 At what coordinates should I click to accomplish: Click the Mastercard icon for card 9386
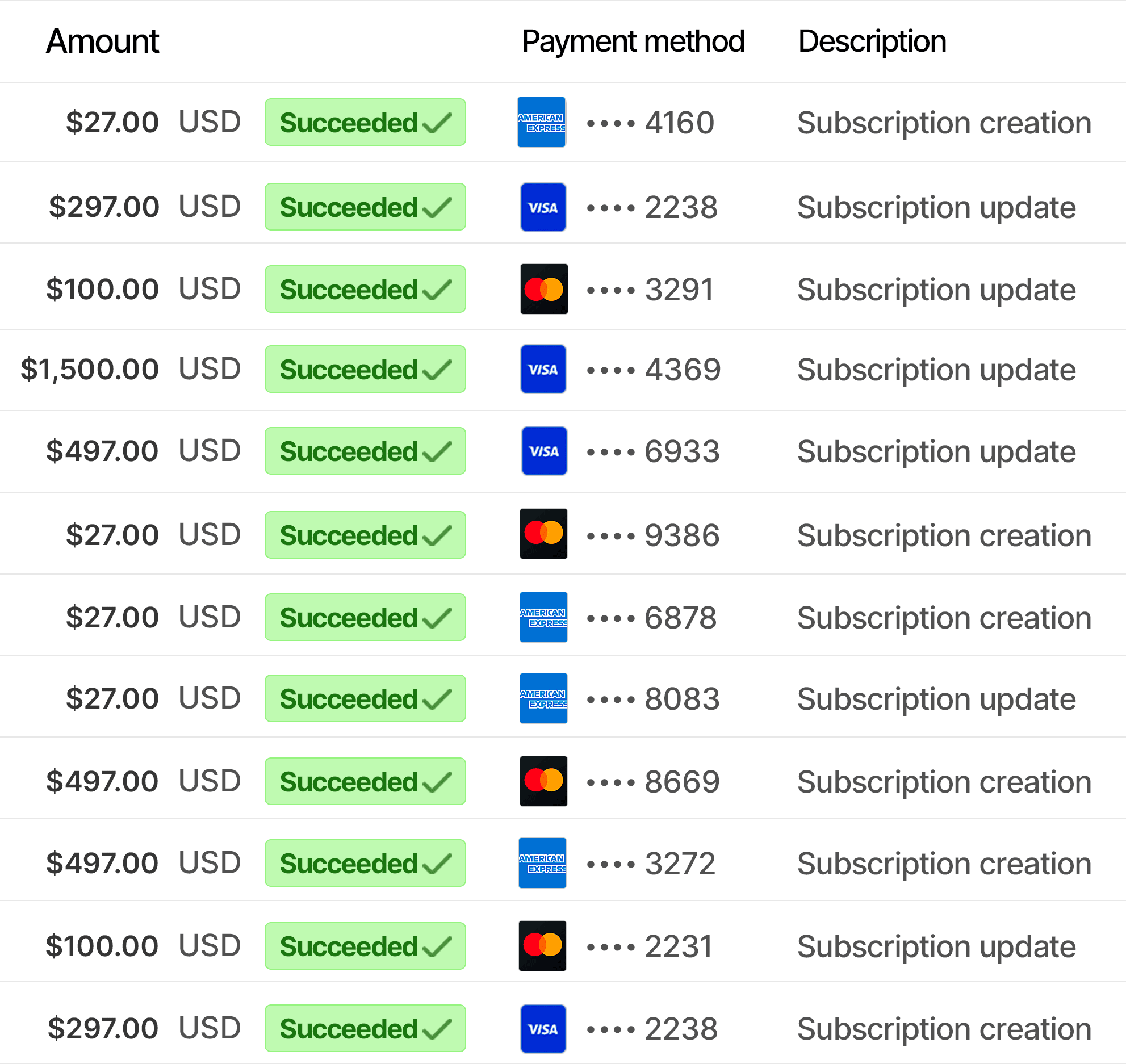tap(543, 534)
